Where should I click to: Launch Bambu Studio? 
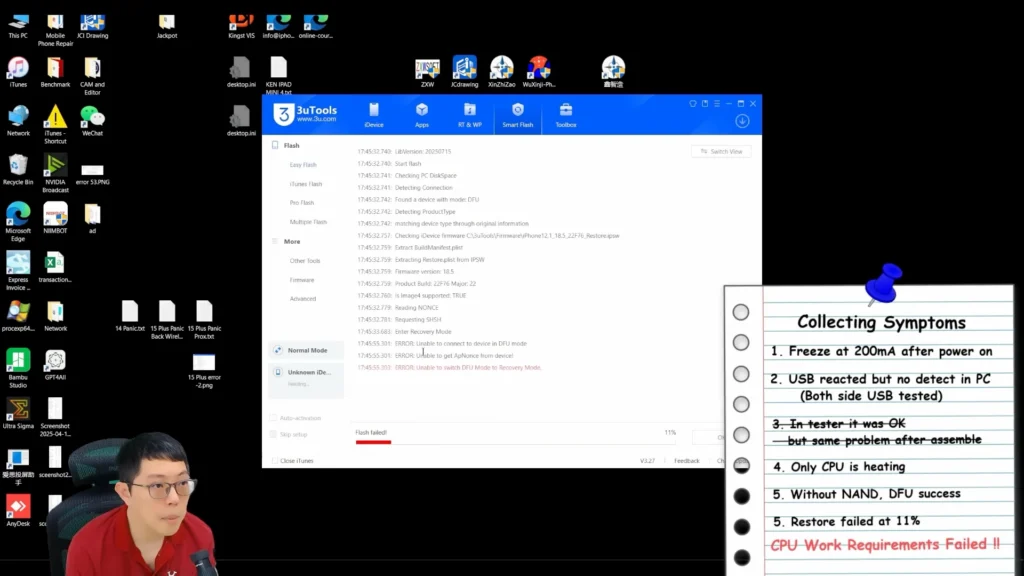click(x=18, y=368)
